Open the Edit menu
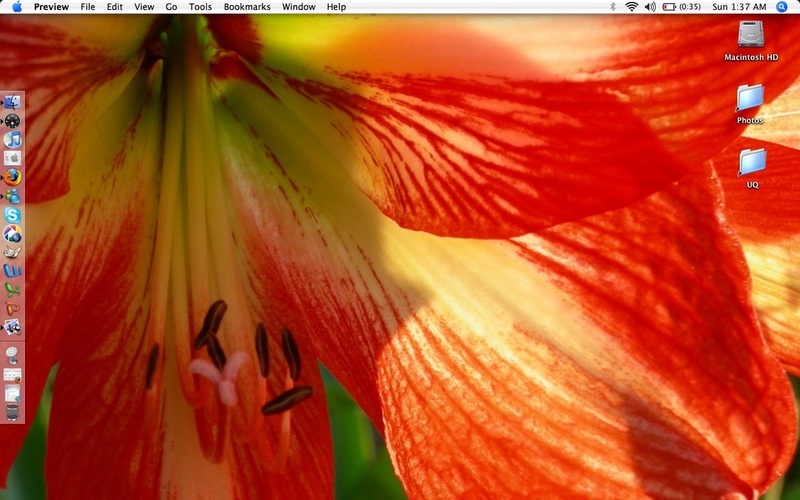800x500 pixels. pos(114,7)
